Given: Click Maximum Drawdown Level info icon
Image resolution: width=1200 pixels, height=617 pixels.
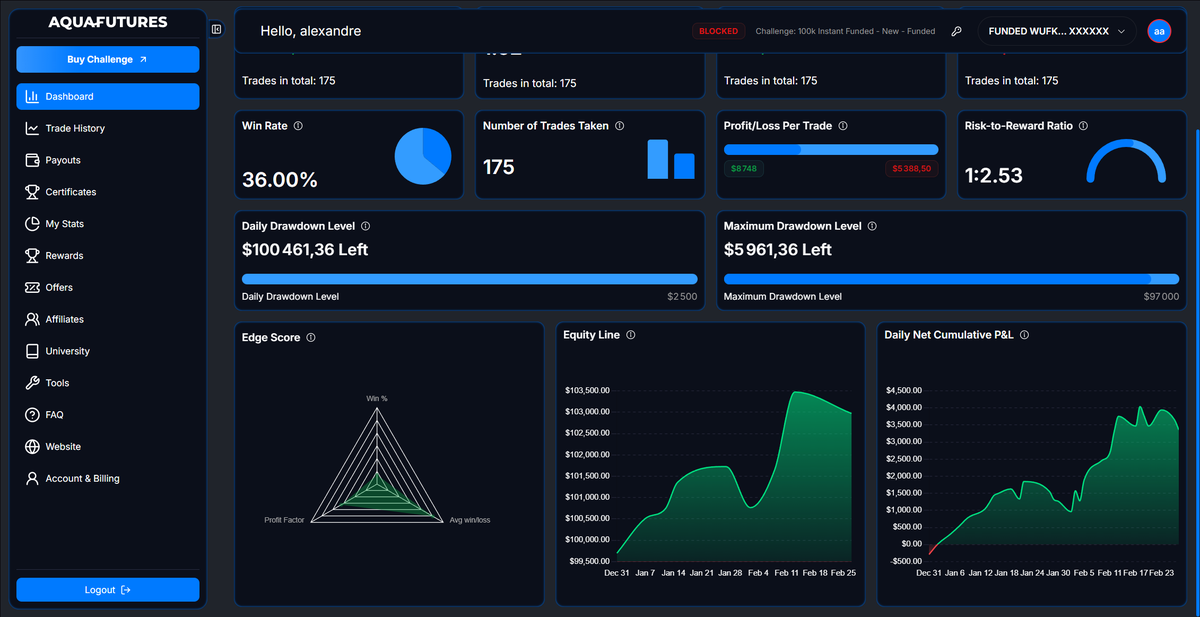Looking at the screenshot, I should click(x=872, y=226).
